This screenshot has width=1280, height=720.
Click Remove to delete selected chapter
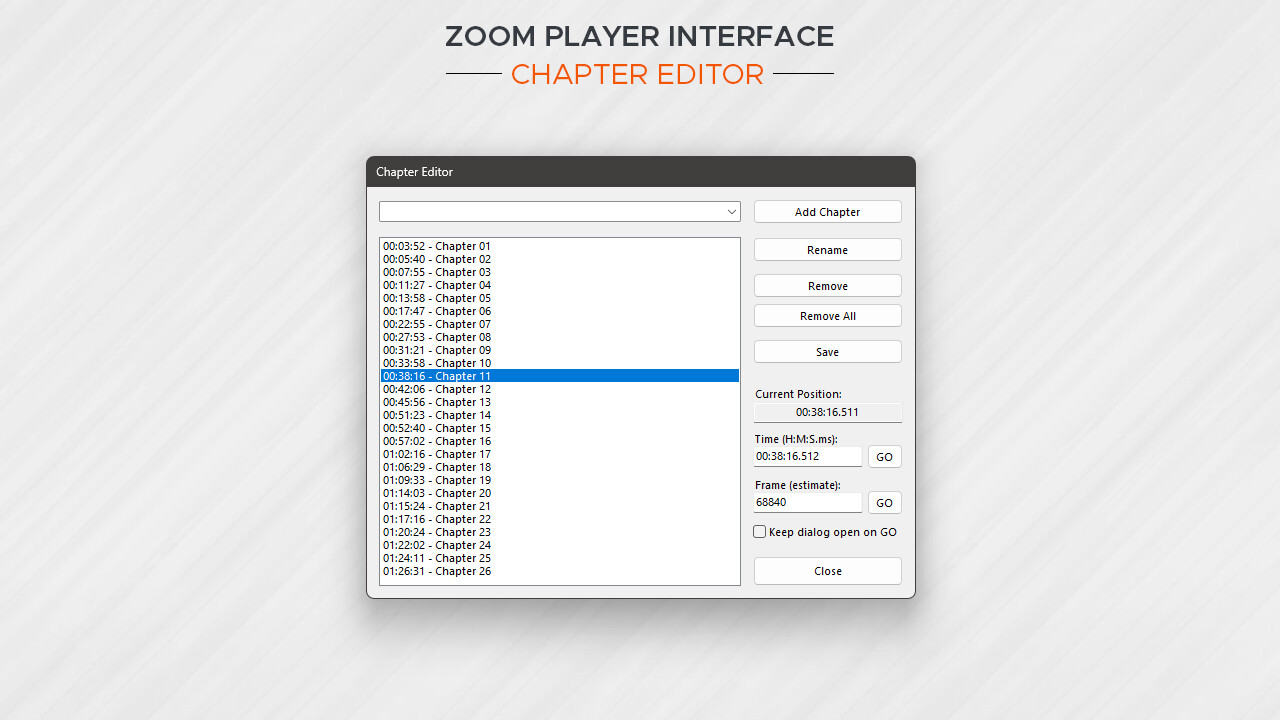pyautogui.click(x=827, y=286)
